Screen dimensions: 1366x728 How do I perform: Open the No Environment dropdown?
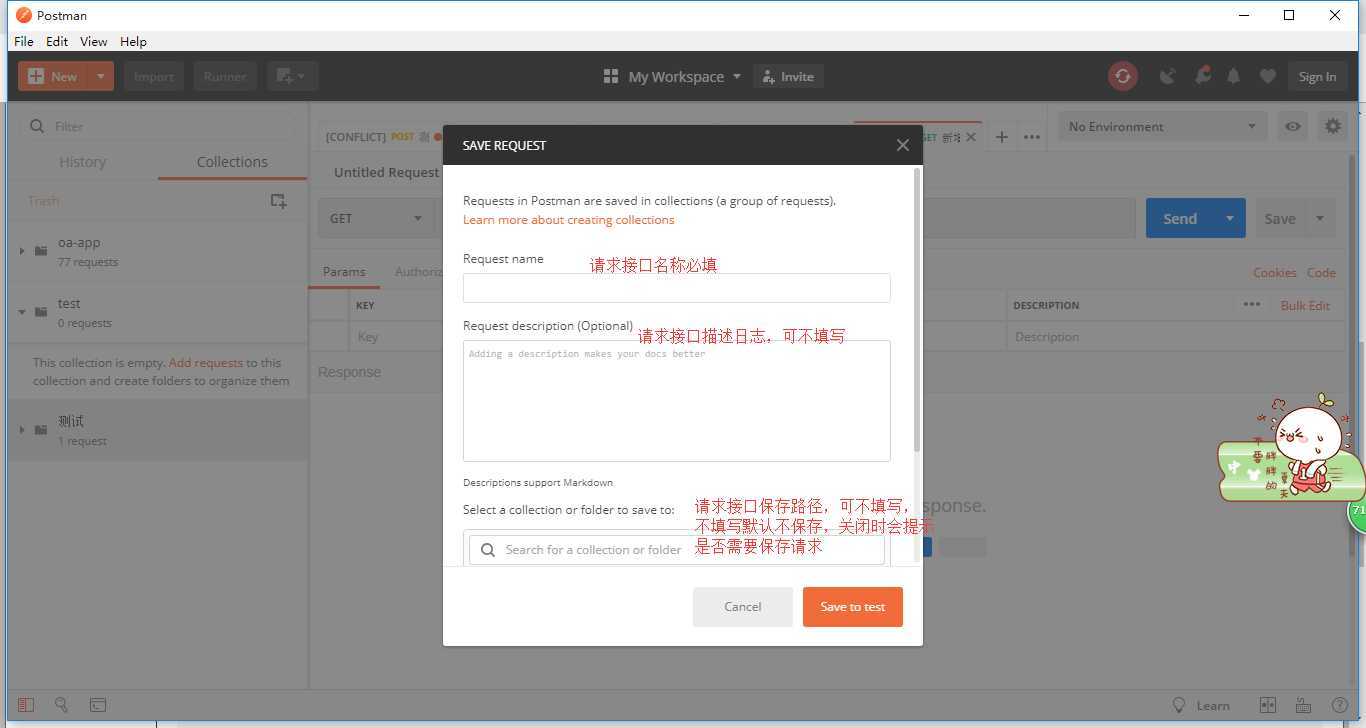1162,126
